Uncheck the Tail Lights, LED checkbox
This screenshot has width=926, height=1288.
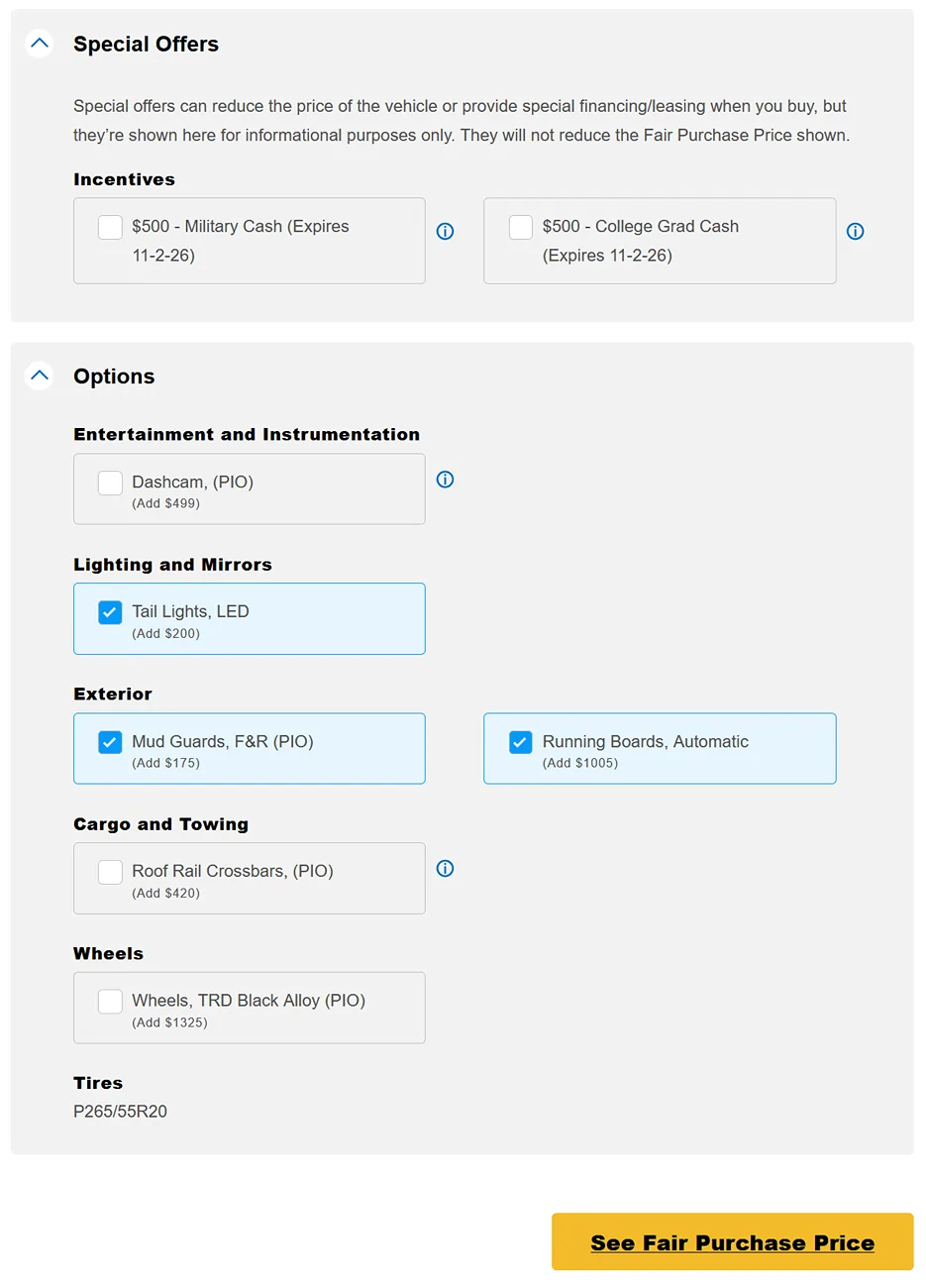110,612
